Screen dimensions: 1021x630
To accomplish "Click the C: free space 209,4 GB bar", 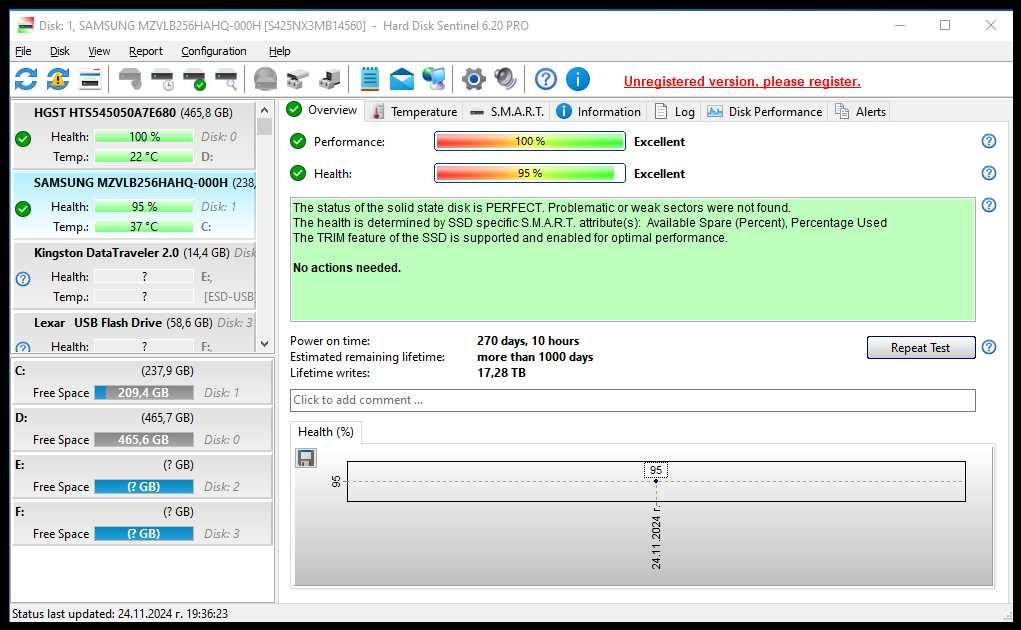I will coord(143,392).
